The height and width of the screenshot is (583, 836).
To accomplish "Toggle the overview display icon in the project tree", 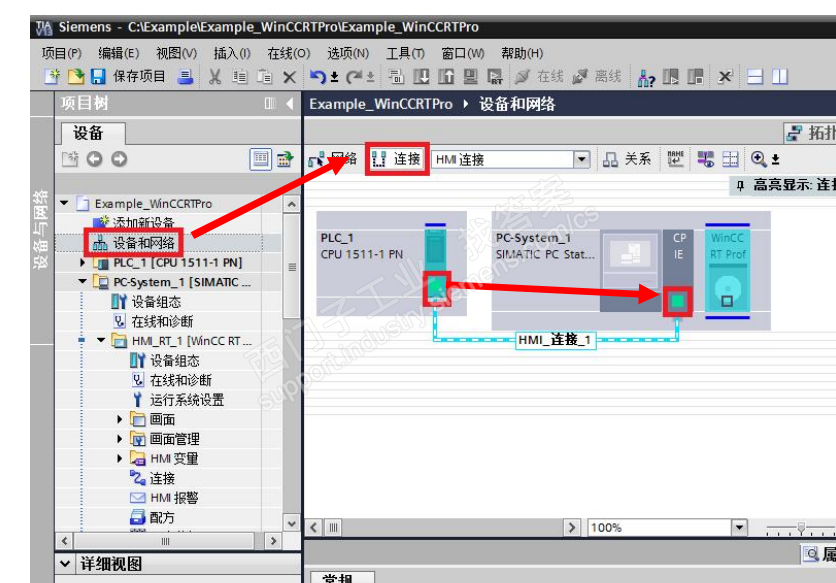I will (261, 159).
